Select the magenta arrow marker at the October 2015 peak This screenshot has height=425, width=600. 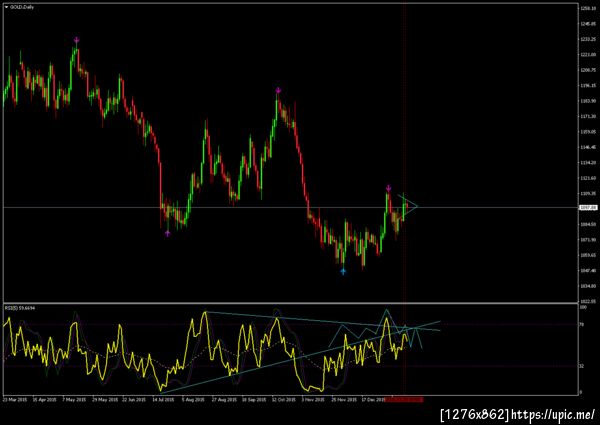coord(278,90)
